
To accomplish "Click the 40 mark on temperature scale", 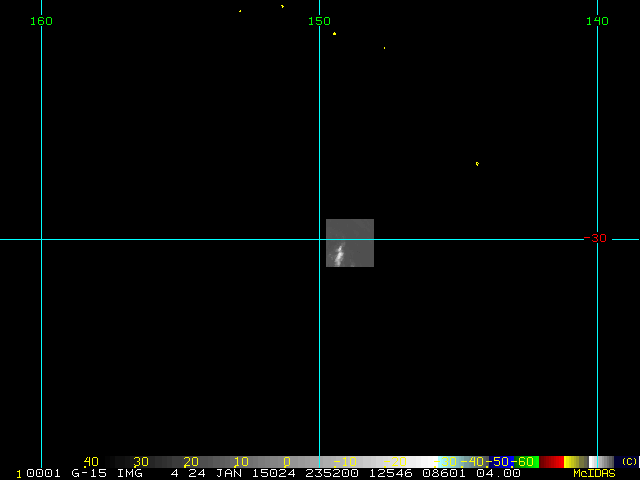I will click(x=91, y=462).
